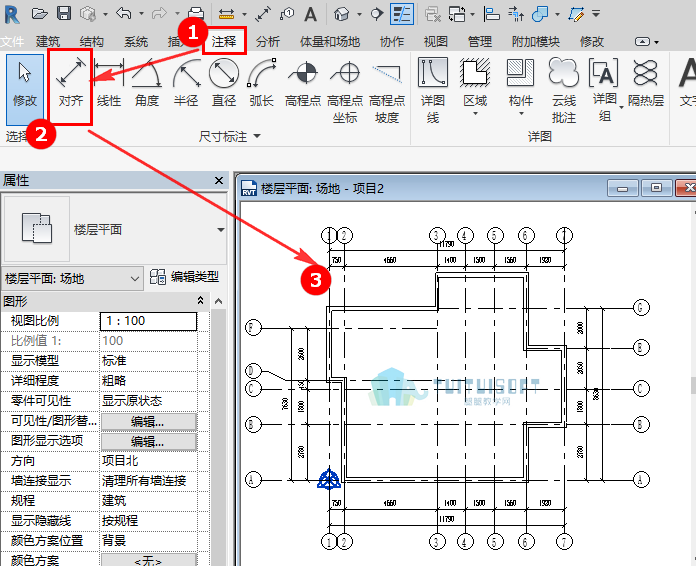This screenshot has height=566, width=696.
Task: Click the Redo arrow icon
Action: click(x=159, y=14)
